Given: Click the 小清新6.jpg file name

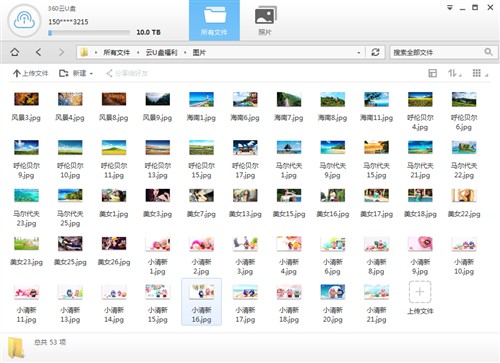Looking at the screenshot, I should click(333, 267).
